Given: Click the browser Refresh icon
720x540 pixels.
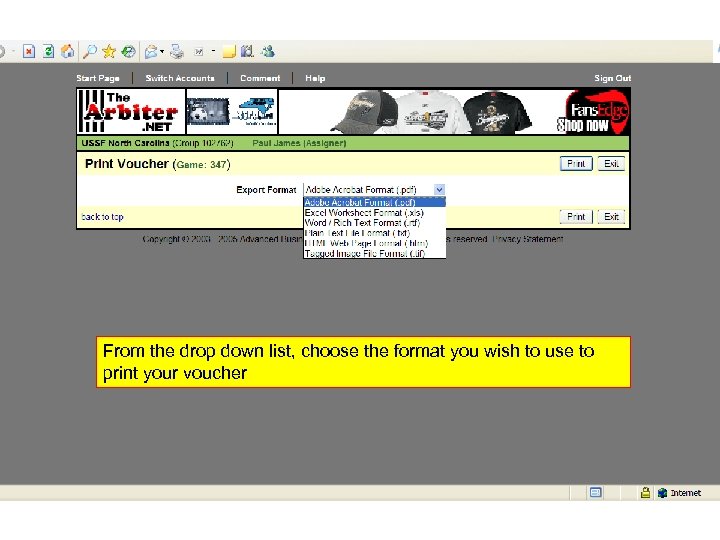Looking at the screenshot, I should (x=48, y=51).
